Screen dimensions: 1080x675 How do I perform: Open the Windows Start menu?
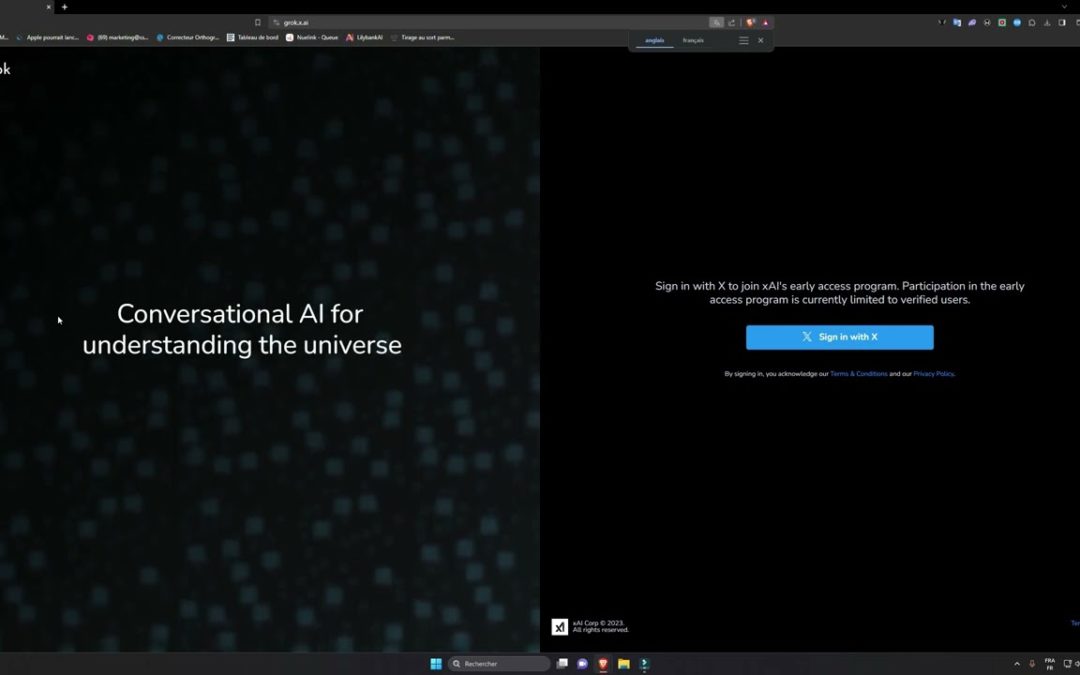pyautogui.click(x=436, y=664)
